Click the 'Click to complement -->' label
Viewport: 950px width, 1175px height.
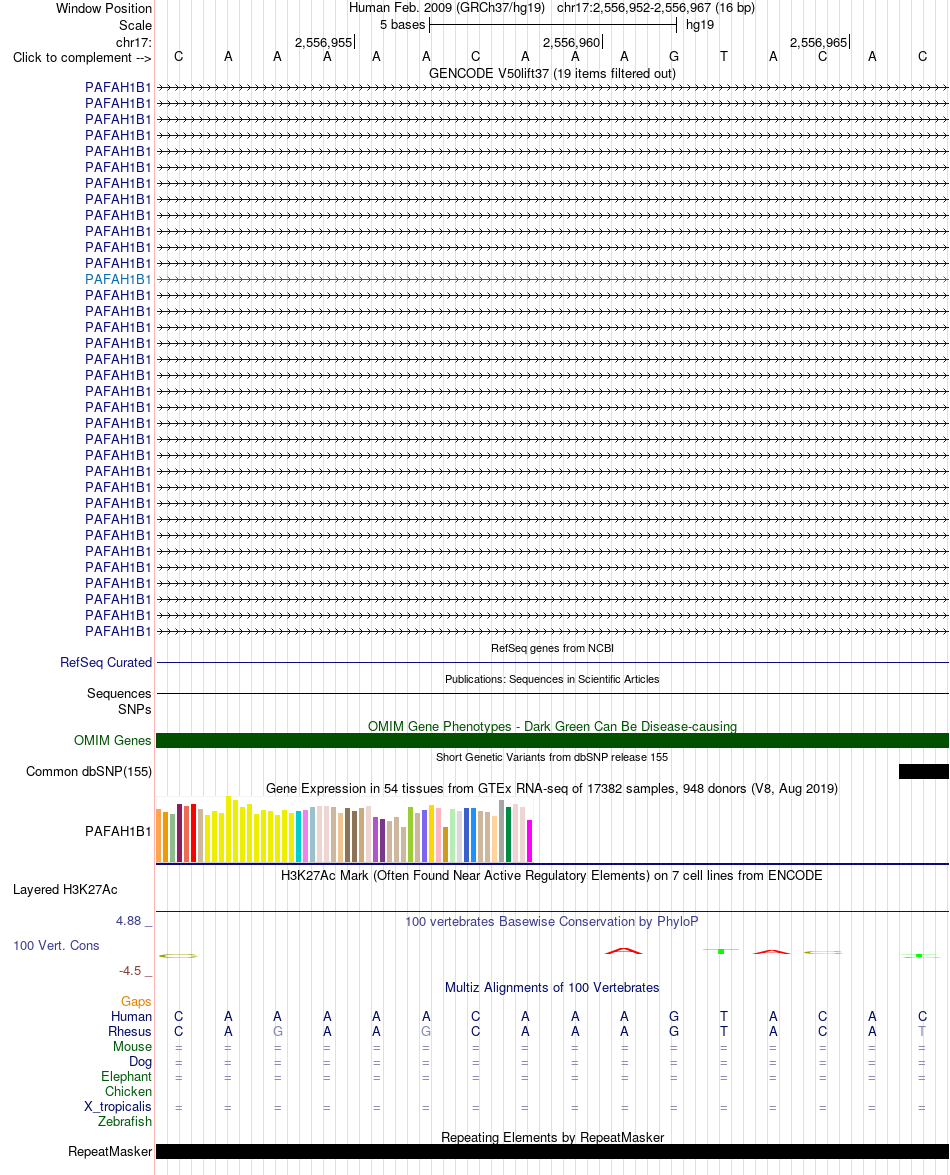pos(82,58)
